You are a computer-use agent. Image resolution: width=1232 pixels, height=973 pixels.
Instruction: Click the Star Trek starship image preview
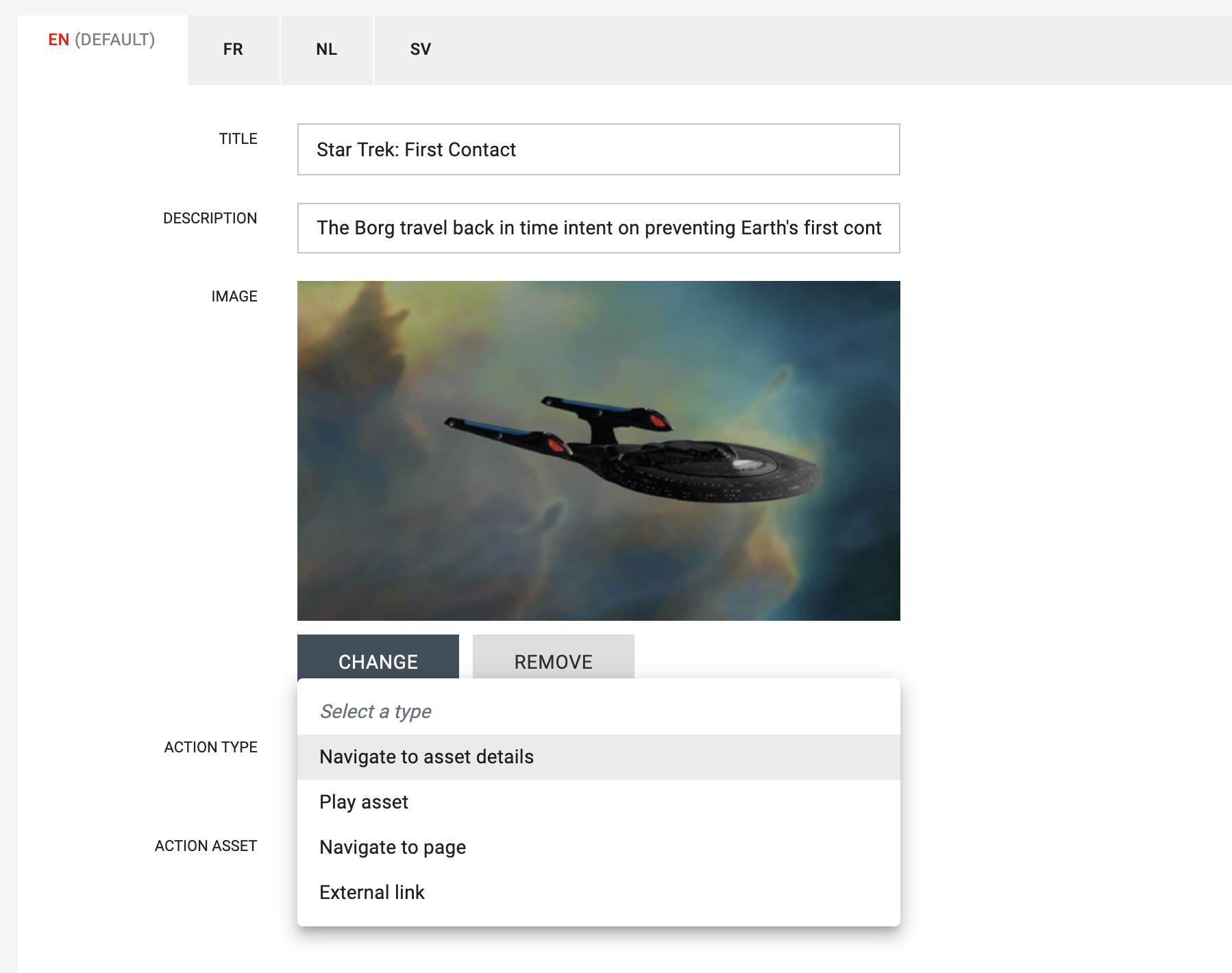click(x=598, y=451)
